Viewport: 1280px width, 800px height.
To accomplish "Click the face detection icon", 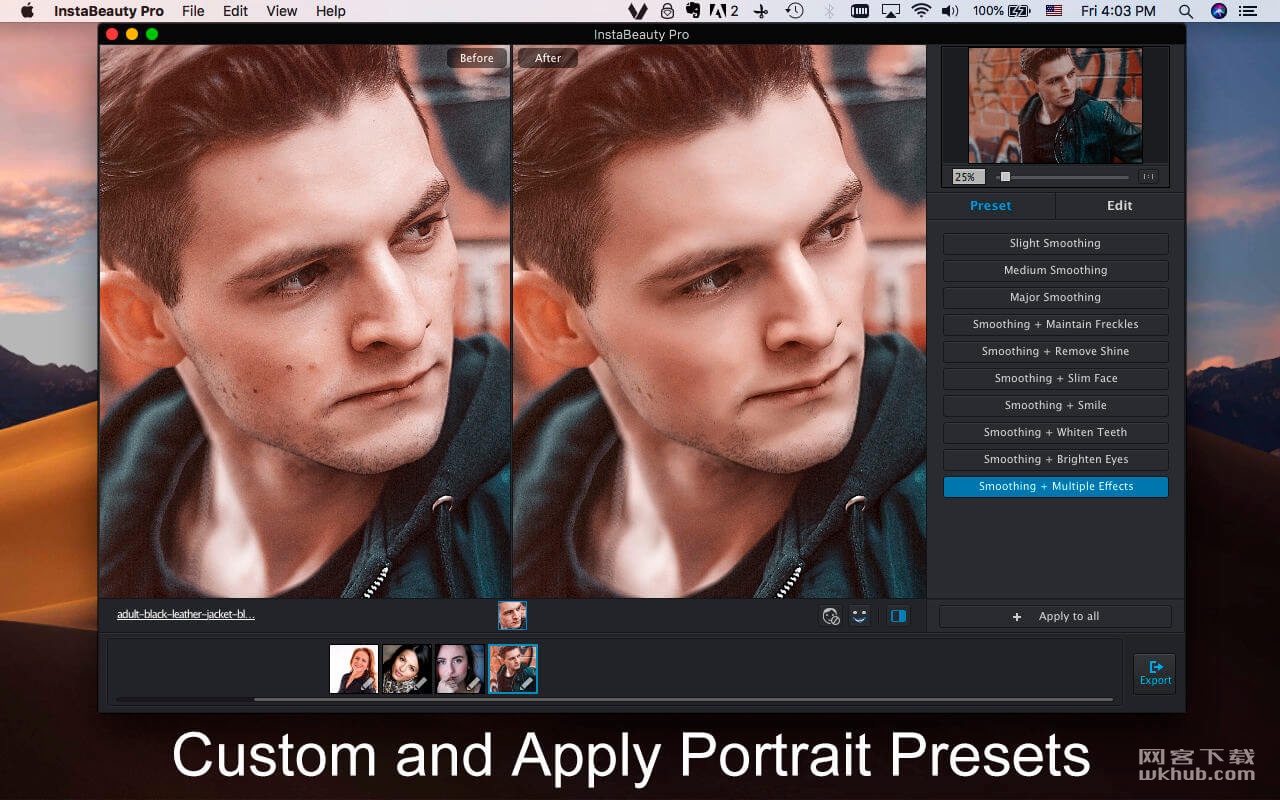I will pos(831,616).
